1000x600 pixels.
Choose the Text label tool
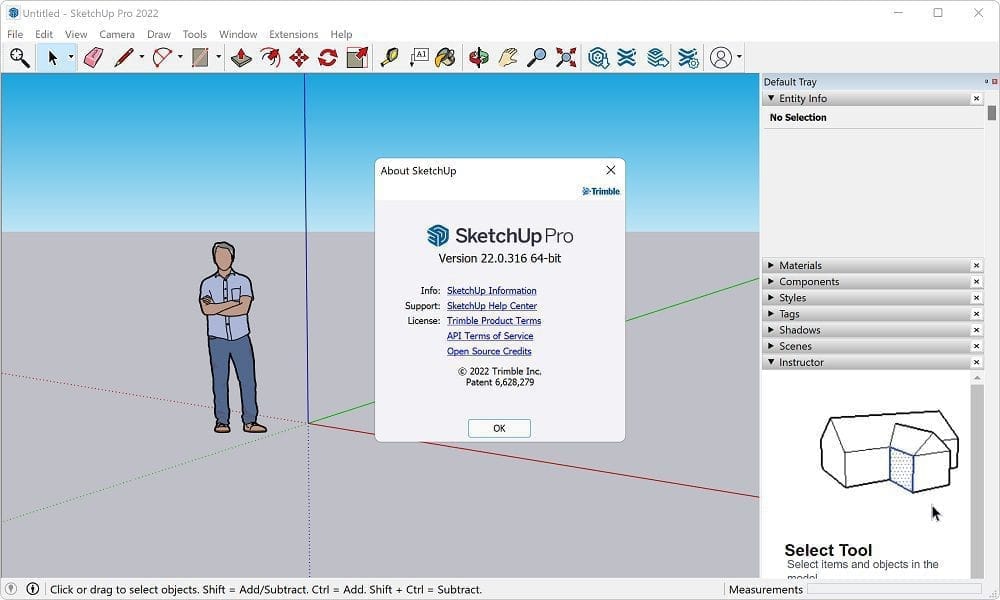point(419,57)
